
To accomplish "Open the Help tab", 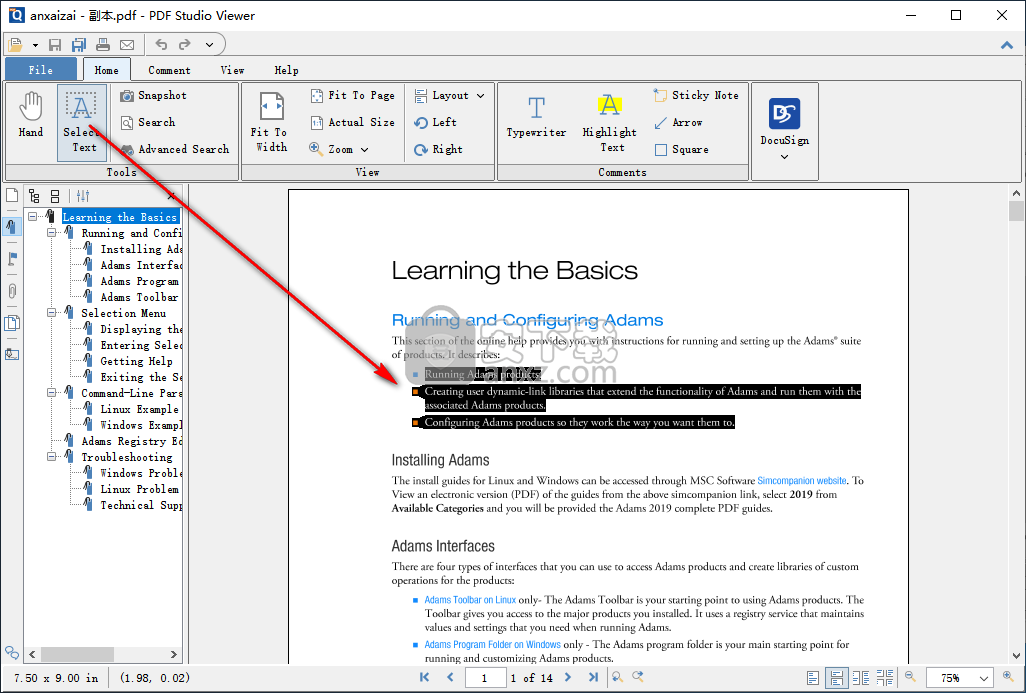I will coord(287,70).
